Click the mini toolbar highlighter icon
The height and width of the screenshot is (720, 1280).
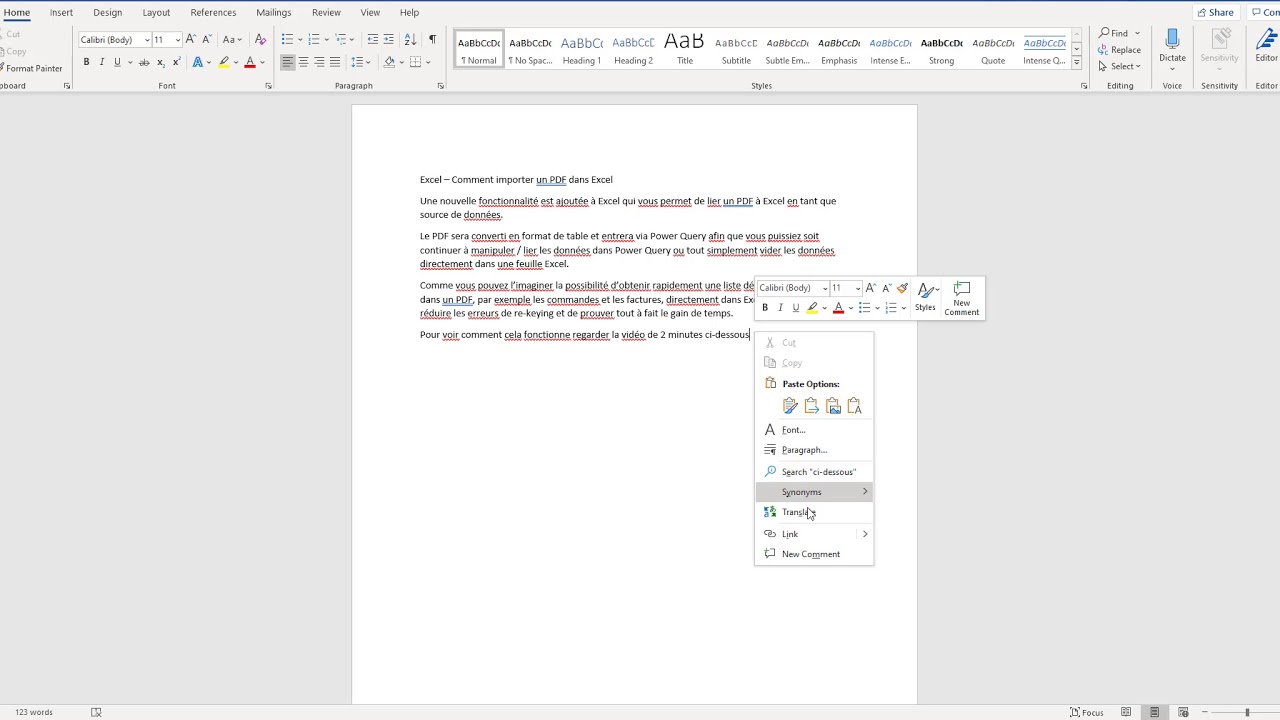coord(812,308)
